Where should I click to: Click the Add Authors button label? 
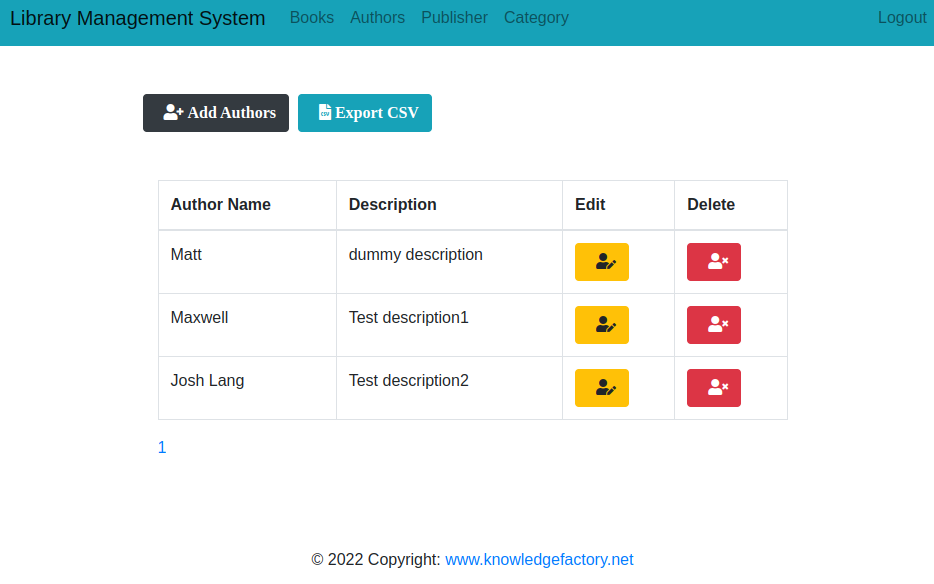pyautogui.click(x=232, y=113)
